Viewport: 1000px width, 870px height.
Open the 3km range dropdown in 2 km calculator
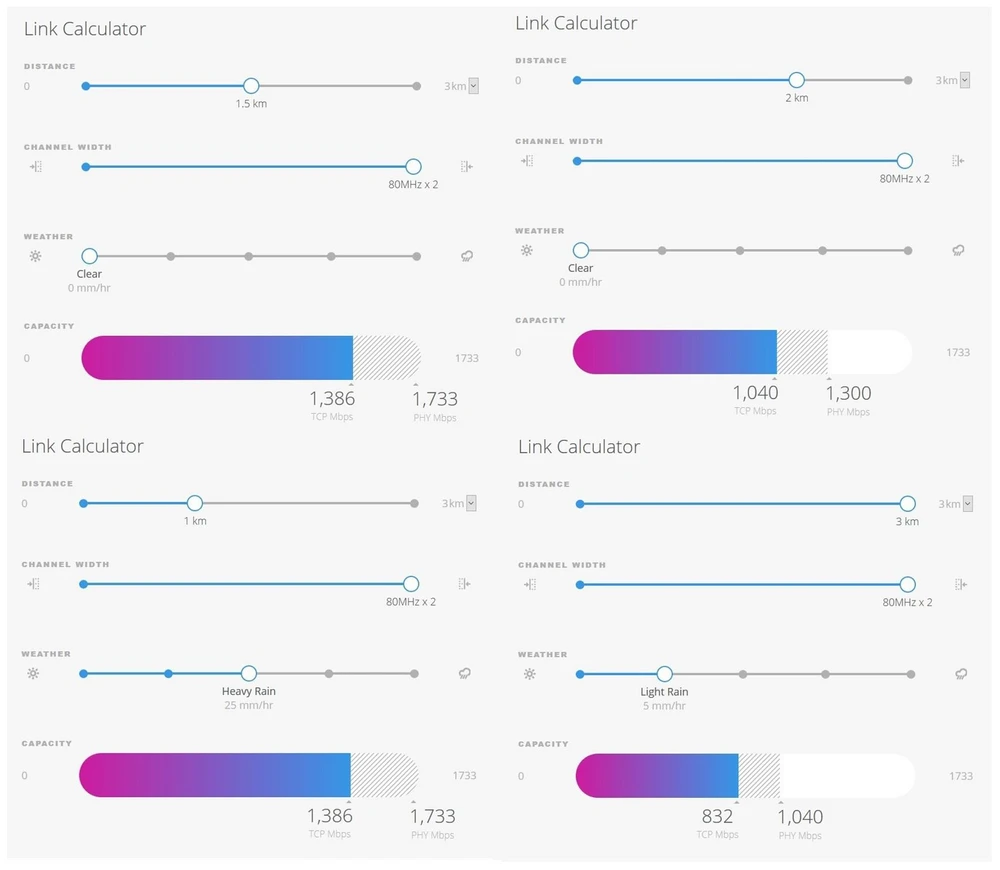tap(965, 80)
